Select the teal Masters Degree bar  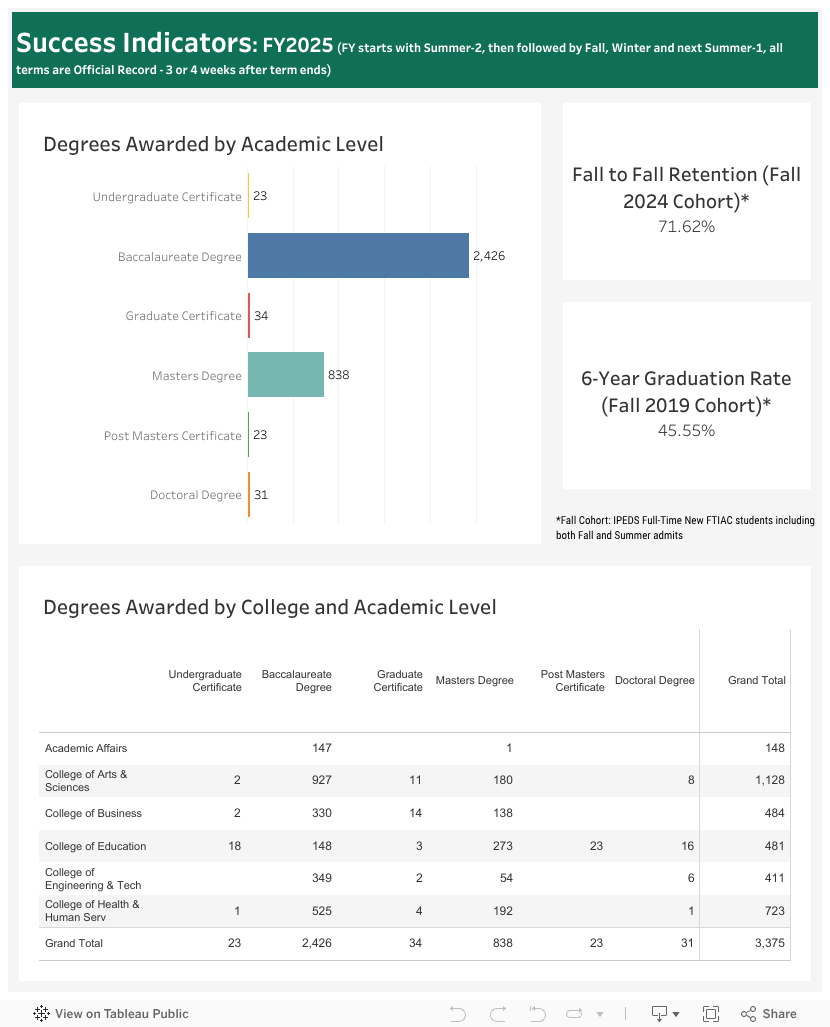click(x=286, y=375)
